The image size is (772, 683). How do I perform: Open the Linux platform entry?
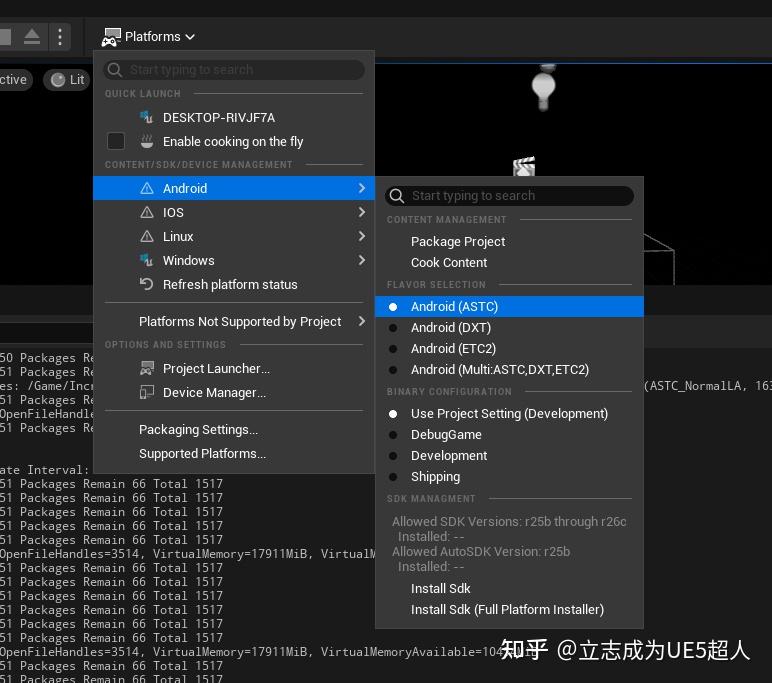234,236
